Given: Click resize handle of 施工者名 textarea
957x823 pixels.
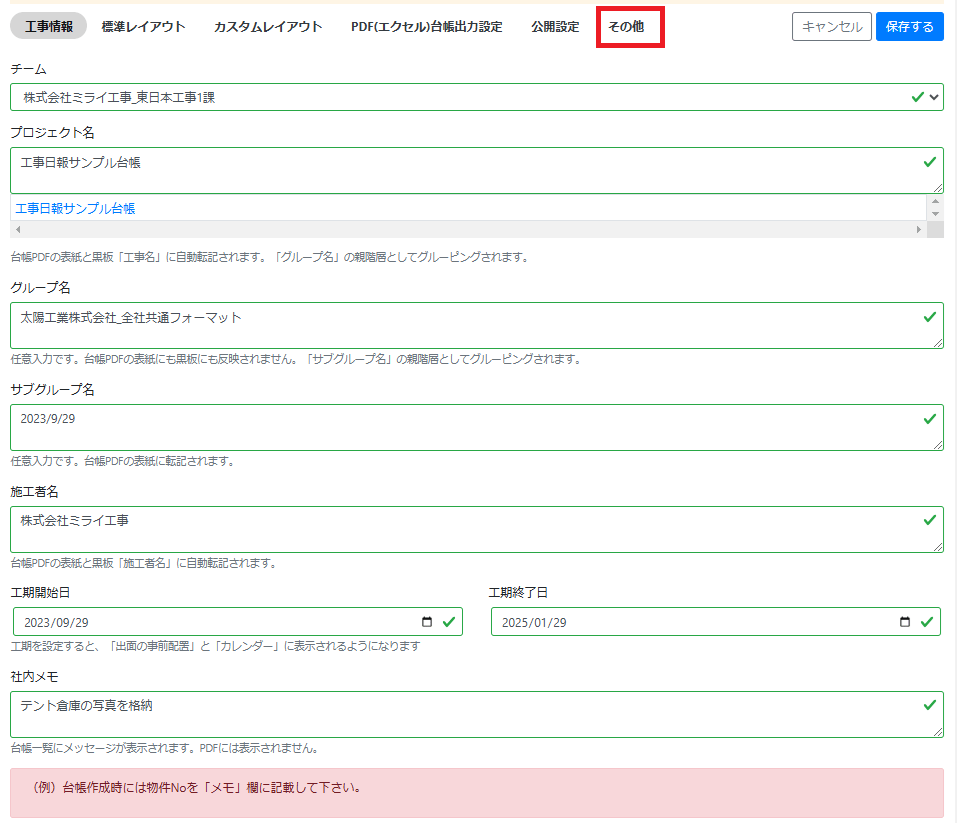Looking at the screenshot, I should [x=938, y=547].
